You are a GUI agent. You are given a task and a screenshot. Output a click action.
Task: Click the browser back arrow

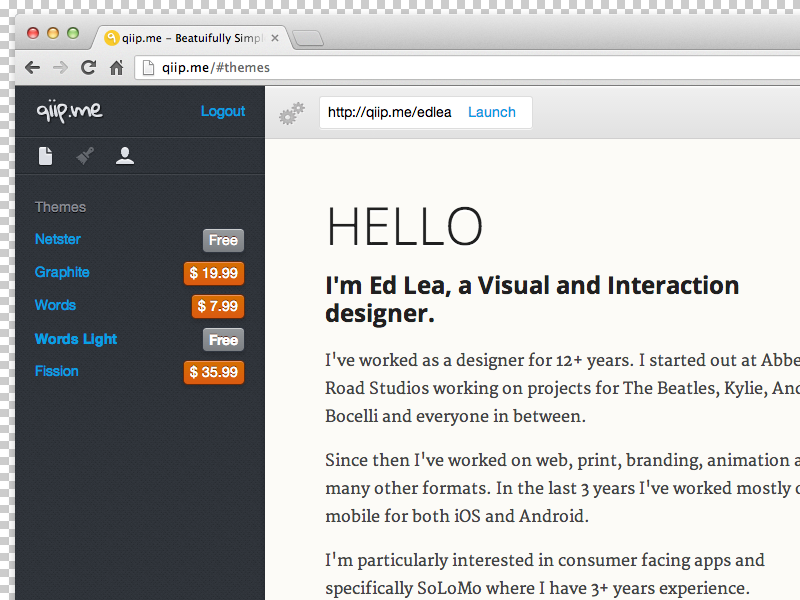click(x=33, y=68)
